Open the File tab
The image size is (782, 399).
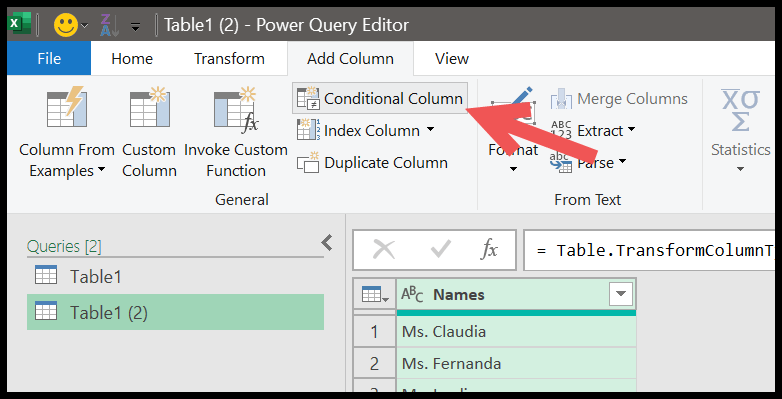tap(49, 58)
